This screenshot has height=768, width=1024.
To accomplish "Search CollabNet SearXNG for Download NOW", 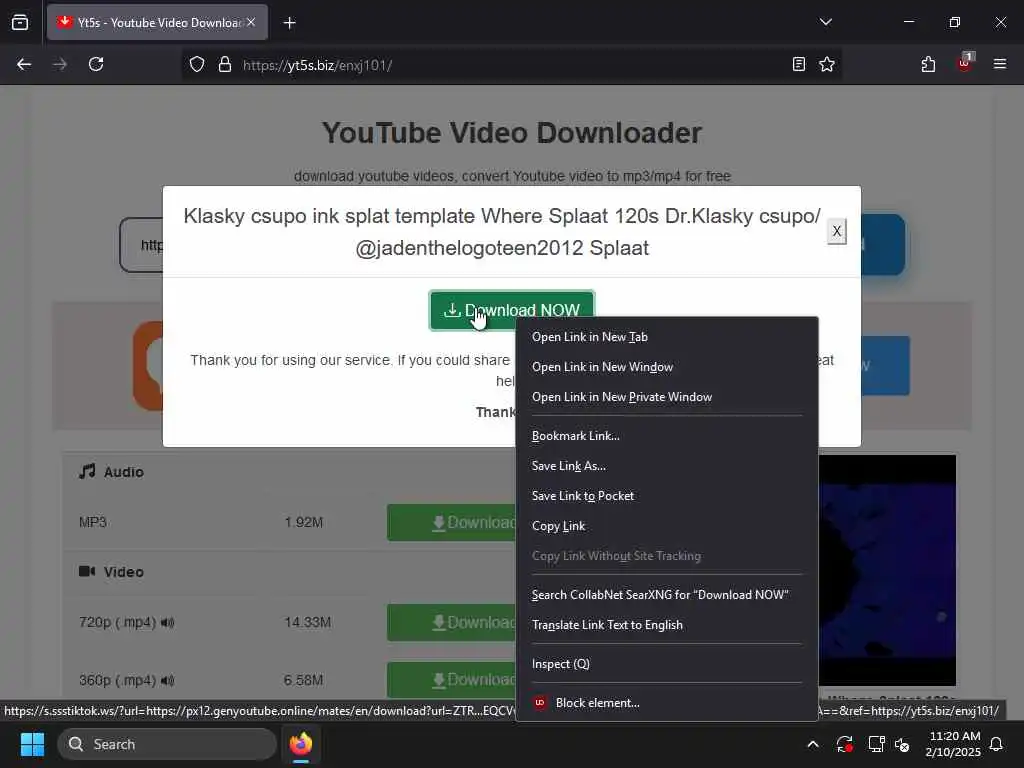I will (x=667, y=595).
